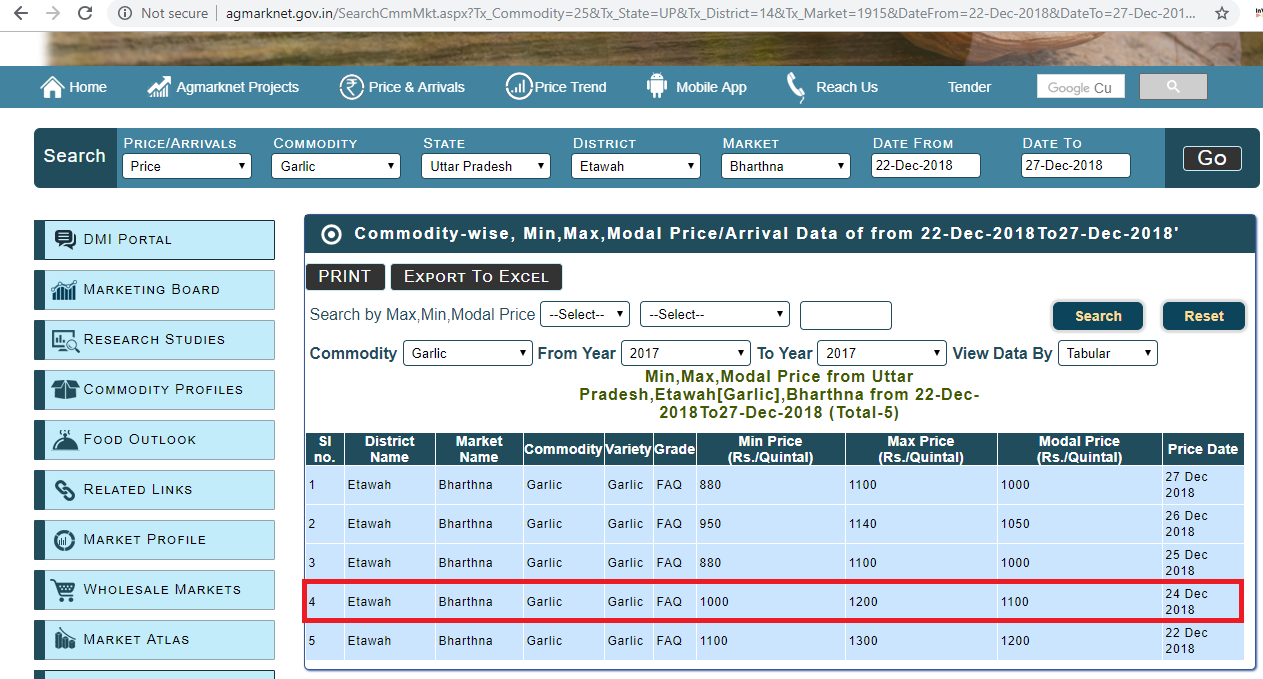This screenshot has height=679, width=1263.
Task: Open the Tender menu item
Action: pyautogui.click(x=969, y=87)
